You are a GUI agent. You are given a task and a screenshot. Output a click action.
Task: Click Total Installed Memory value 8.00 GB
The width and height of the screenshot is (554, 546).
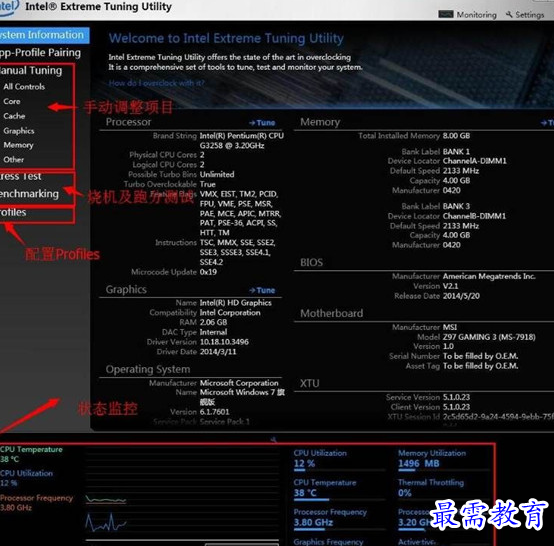pyautogui.click(x=456, y=136)
